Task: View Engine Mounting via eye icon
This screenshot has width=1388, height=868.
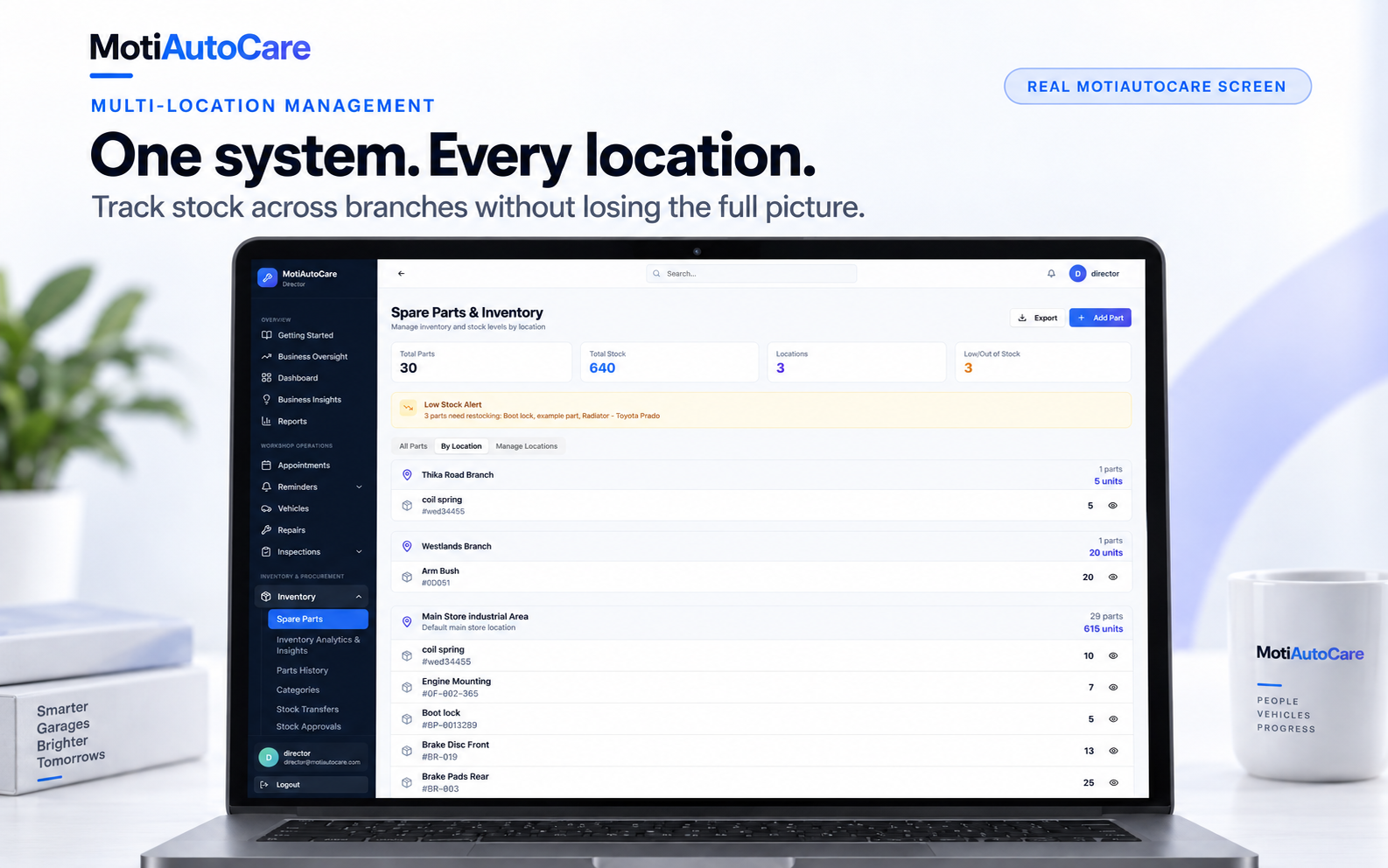Action: coord(1113,687)
